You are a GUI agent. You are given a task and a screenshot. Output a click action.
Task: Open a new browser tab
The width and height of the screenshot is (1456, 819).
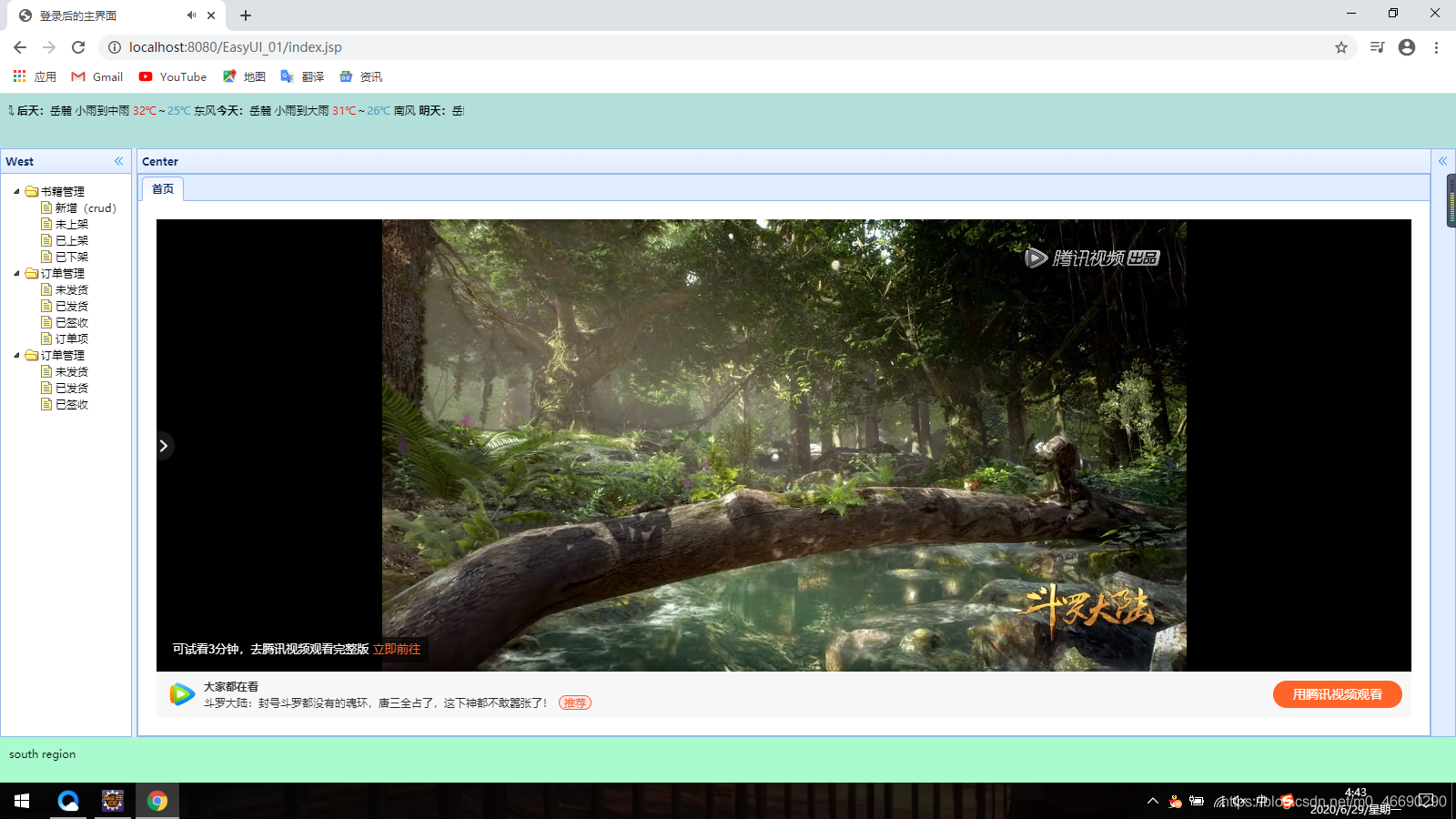click(x=246, y=15)
